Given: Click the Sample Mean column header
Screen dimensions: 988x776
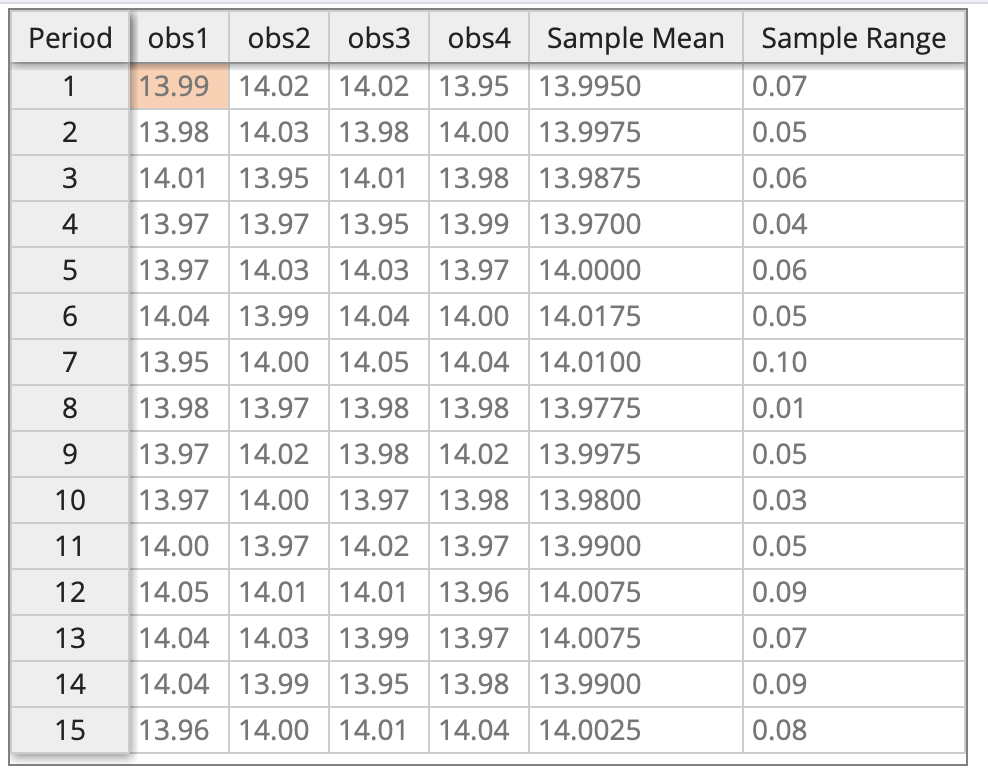Looking at the screenshot, I should pyautogui.click(x=636, y=39).
